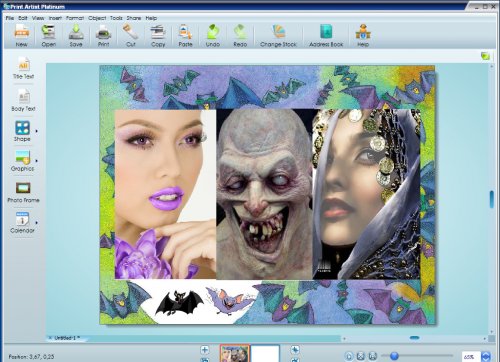The height and width of the screenshot is (362, 500).
Task: Click the green icon at the top right of the workspace
Action: (x=485, y=56)
